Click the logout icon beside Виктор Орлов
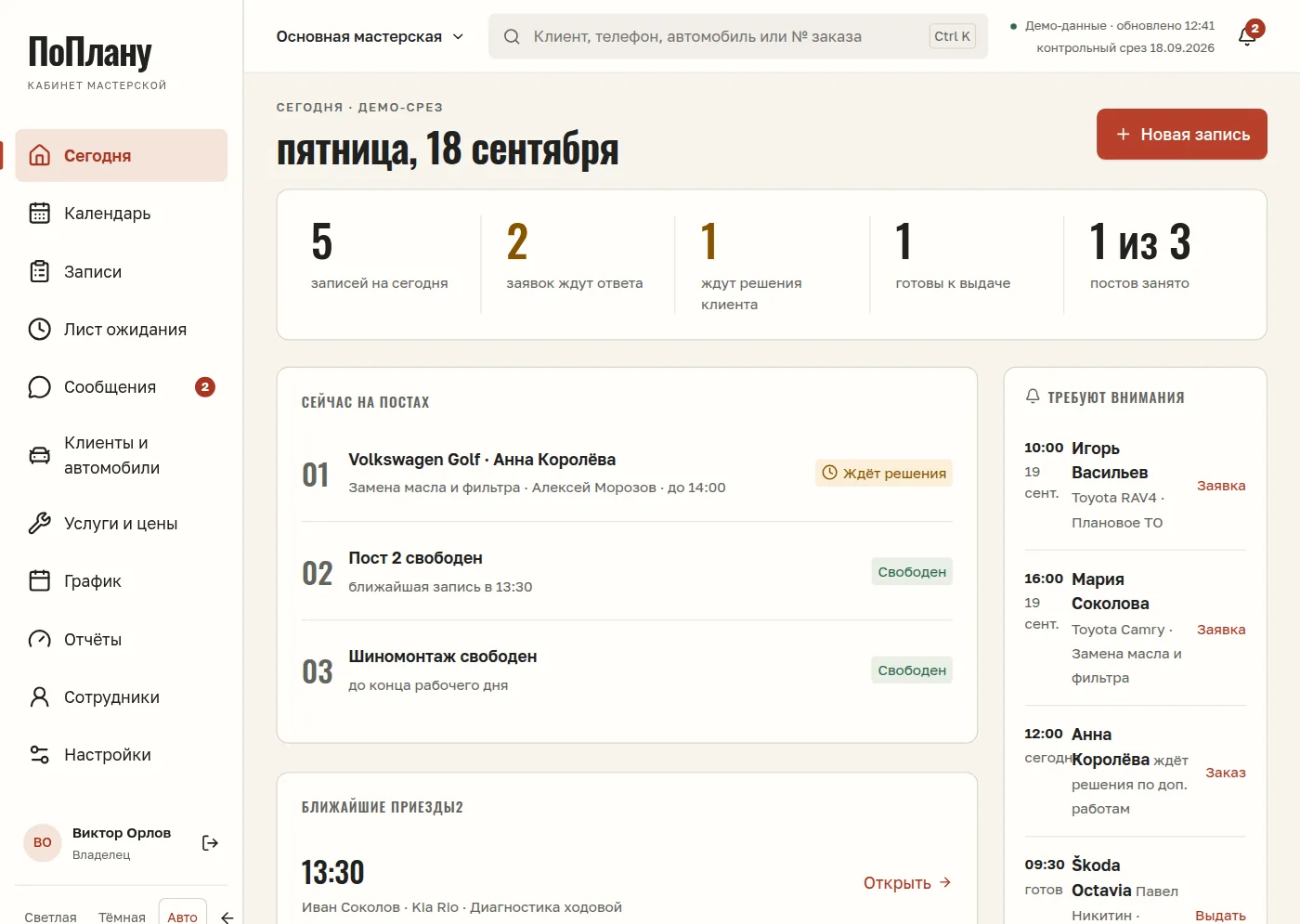 coord(210,843)
